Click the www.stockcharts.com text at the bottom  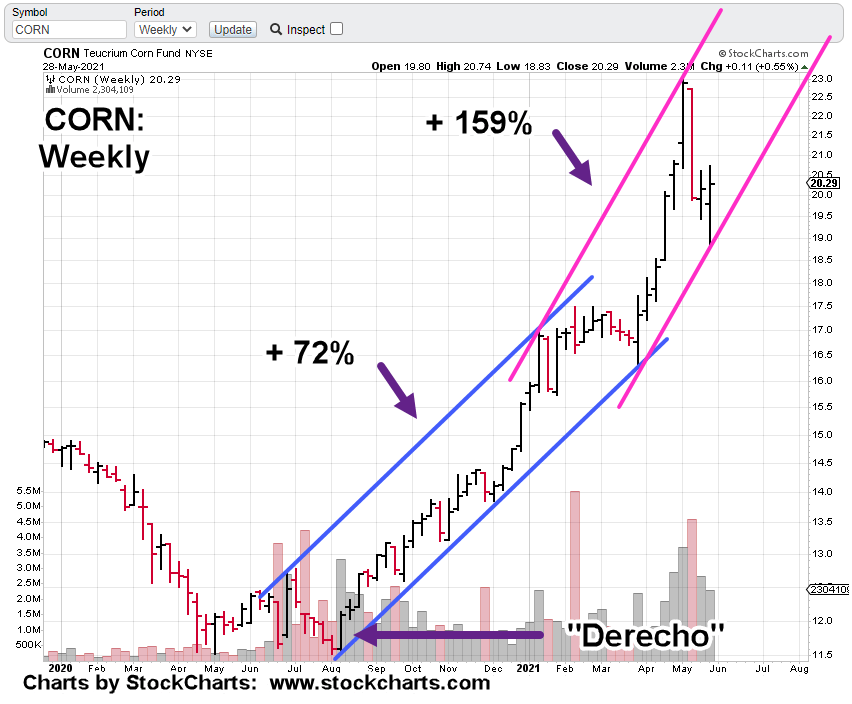(x=380, y=684)
